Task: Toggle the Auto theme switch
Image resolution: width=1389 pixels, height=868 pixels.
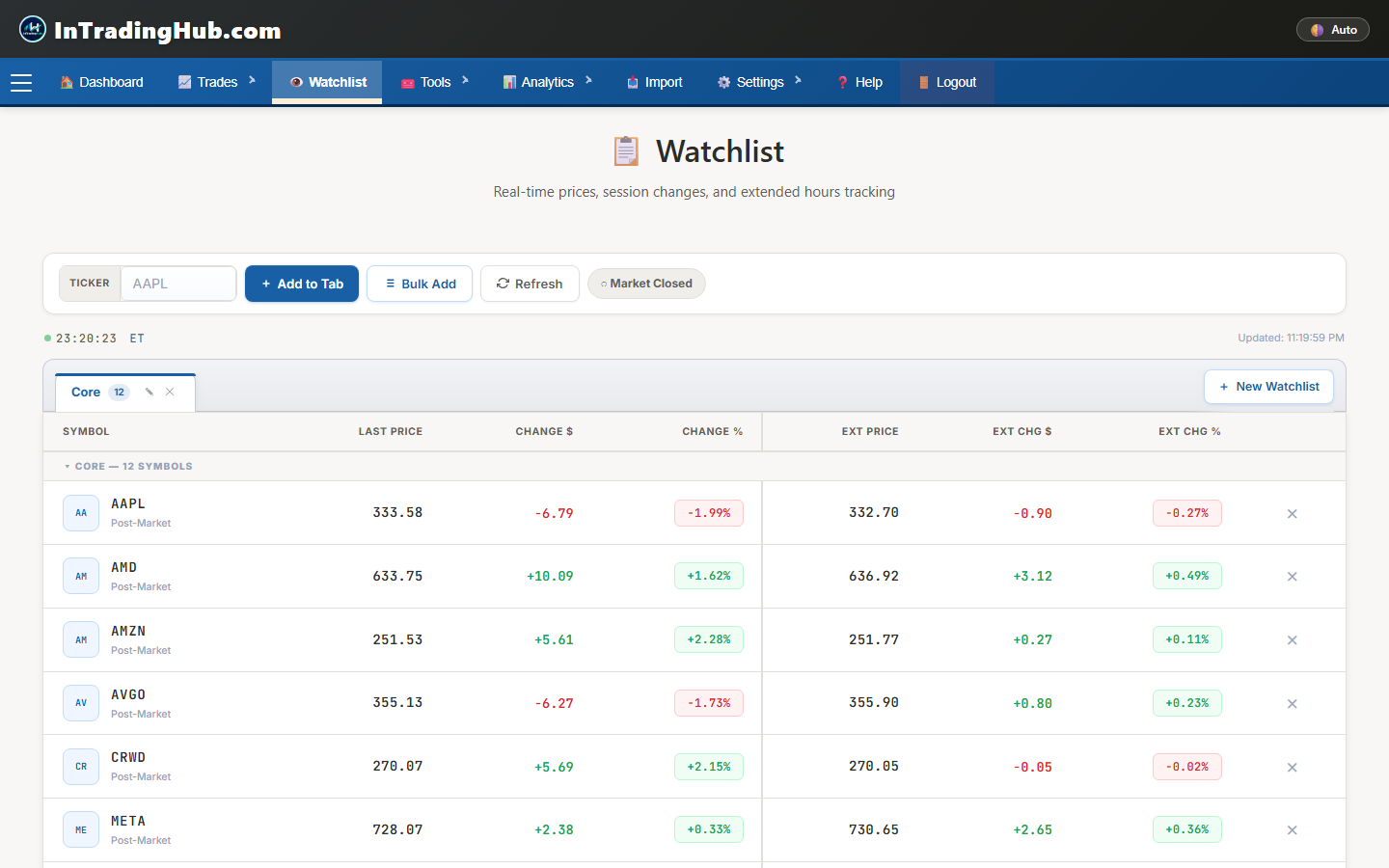Action: pos(1333,30)
